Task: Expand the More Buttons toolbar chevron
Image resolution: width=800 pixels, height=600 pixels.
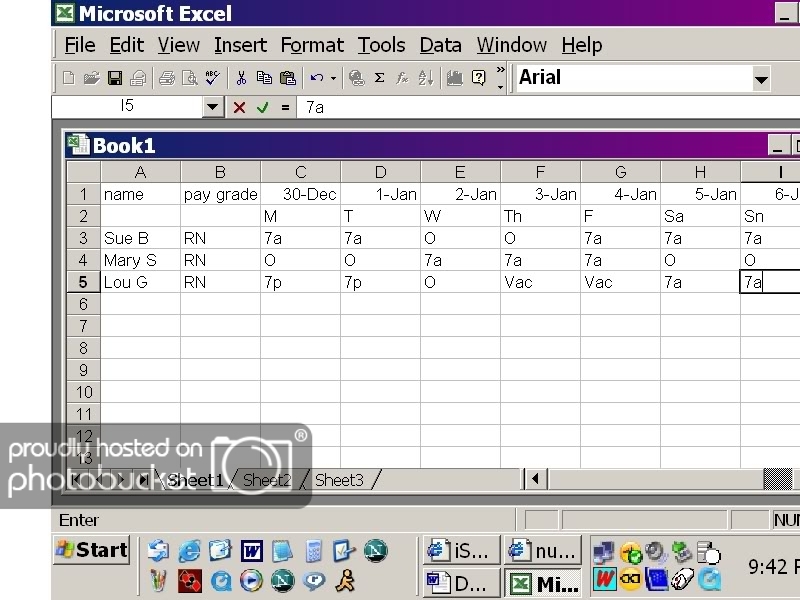Action: (x=501, y=78)
